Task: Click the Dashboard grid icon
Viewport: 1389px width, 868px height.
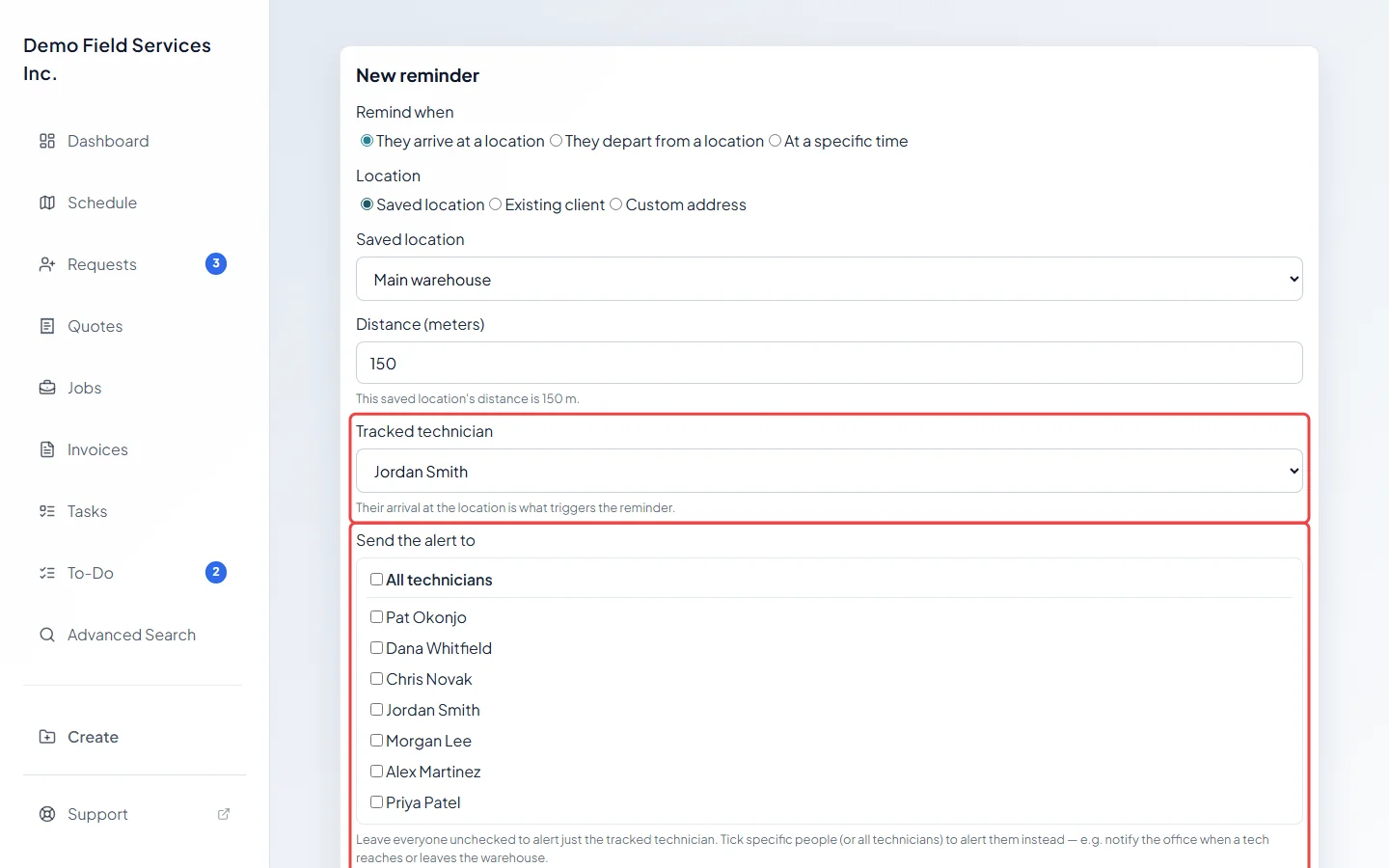Action: (47, 141)
